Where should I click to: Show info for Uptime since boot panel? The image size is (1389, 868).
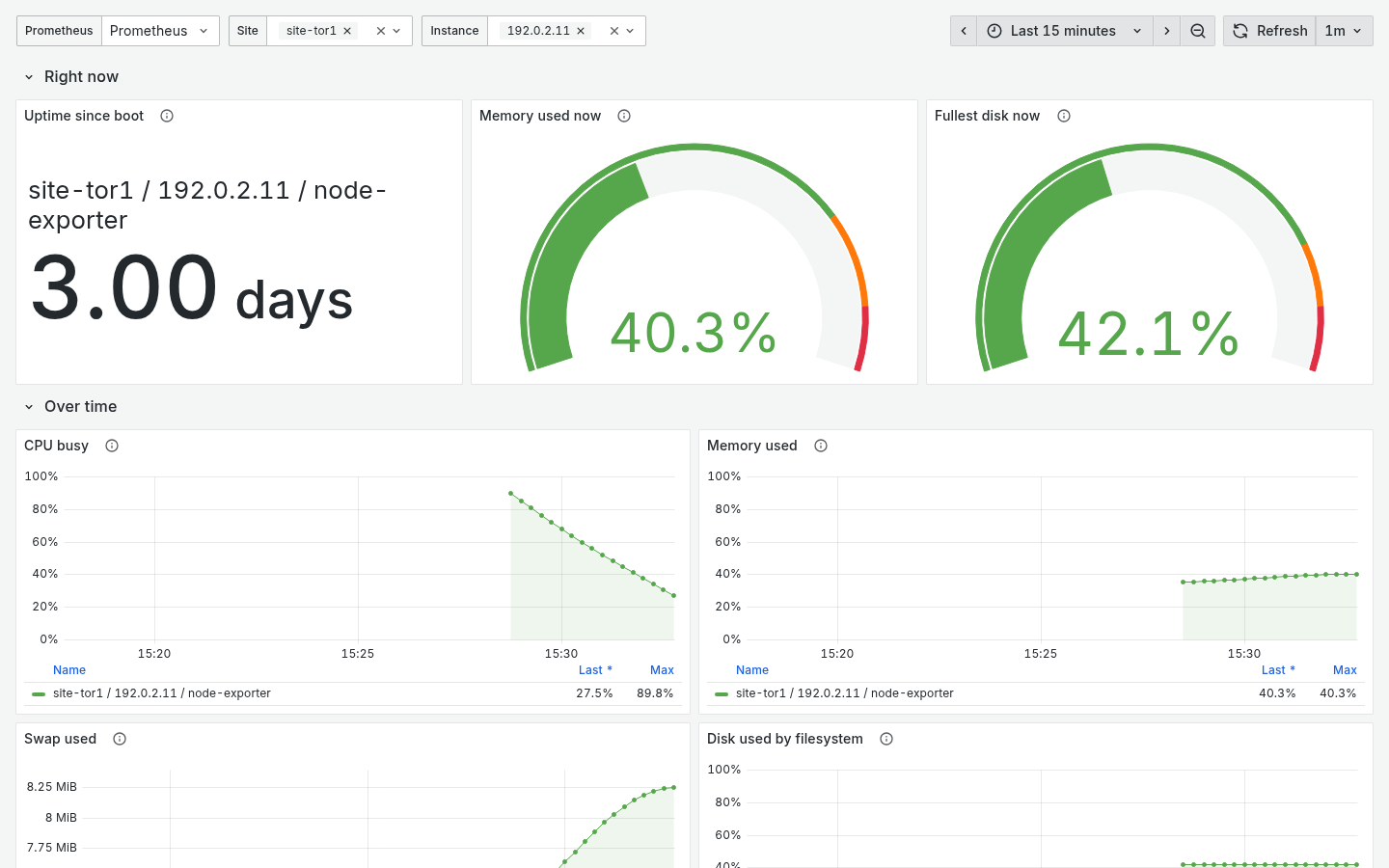pos(167,116)
